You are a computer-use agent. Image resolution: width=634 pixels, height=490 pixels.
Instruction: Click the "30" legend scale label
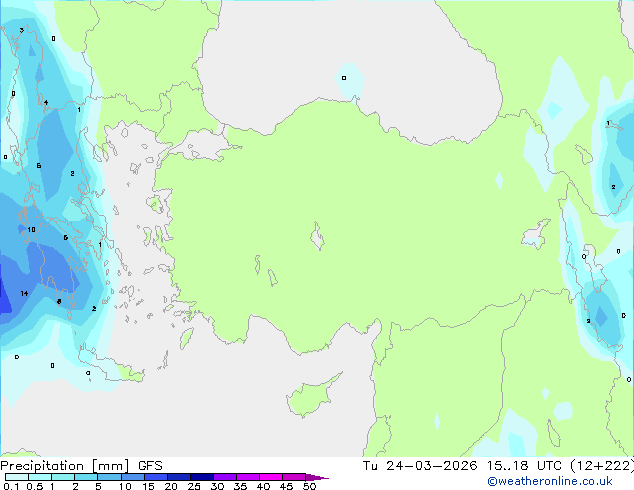point(217,486)
